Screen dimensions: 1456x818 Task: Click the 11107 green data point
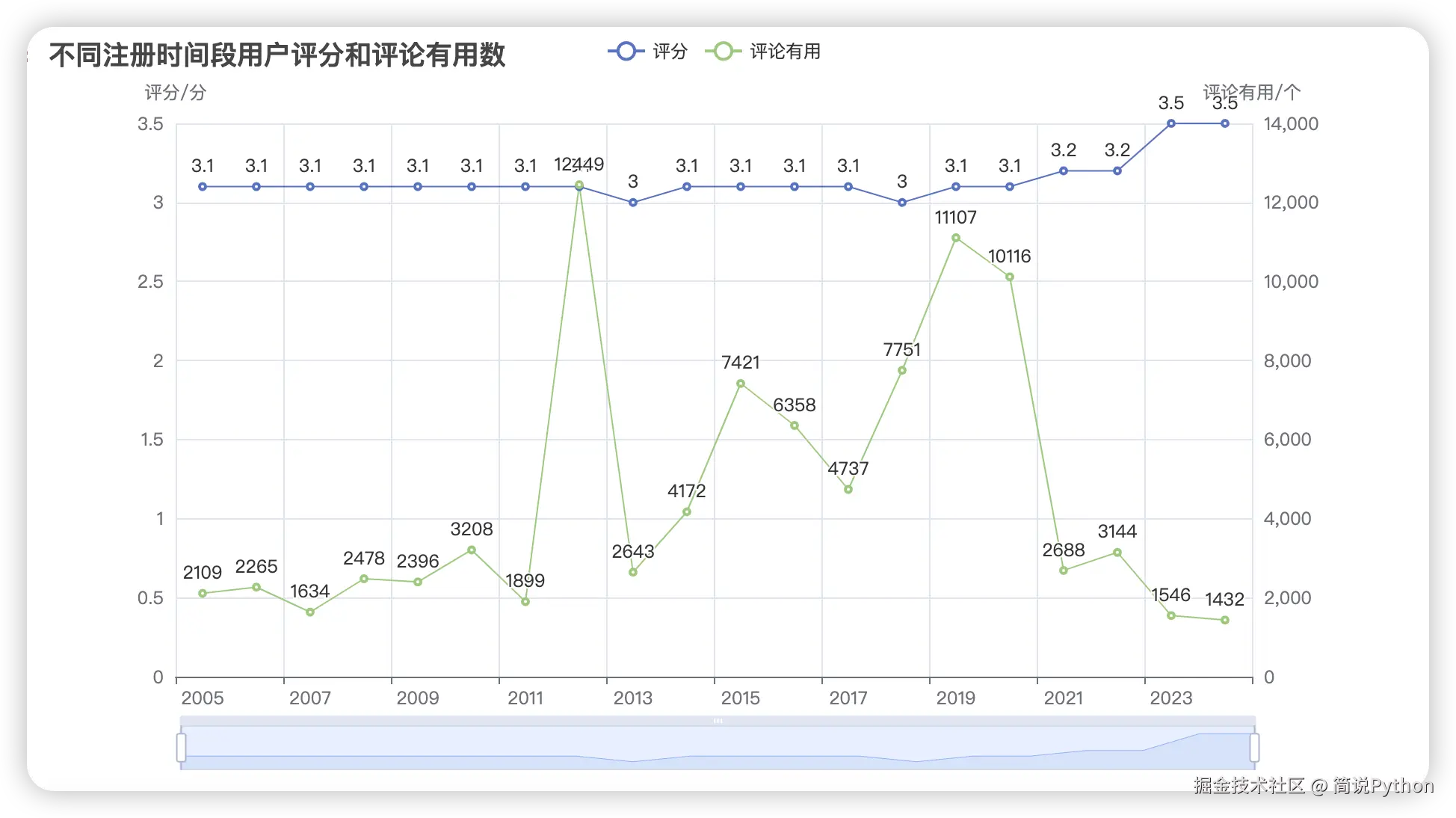pyautogui.click(x=956, y=238)
